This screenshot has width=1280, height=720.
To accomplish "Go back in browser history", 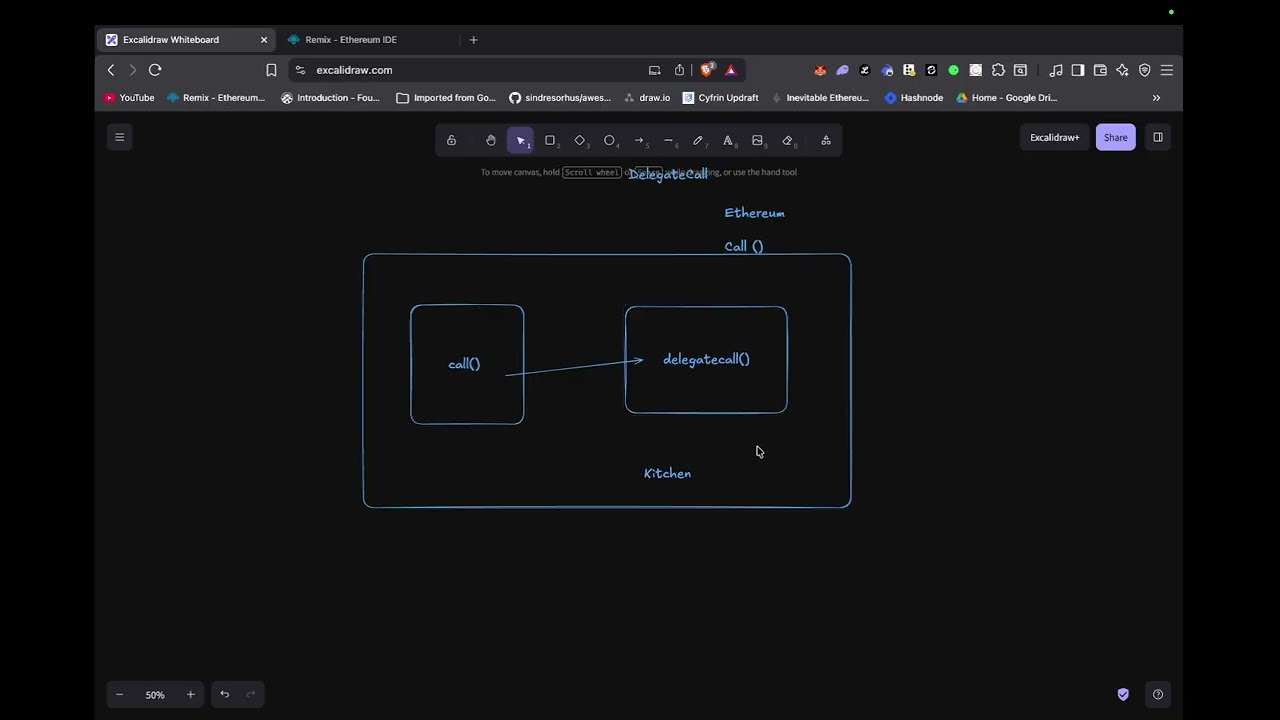I will (x=111, y=70).
